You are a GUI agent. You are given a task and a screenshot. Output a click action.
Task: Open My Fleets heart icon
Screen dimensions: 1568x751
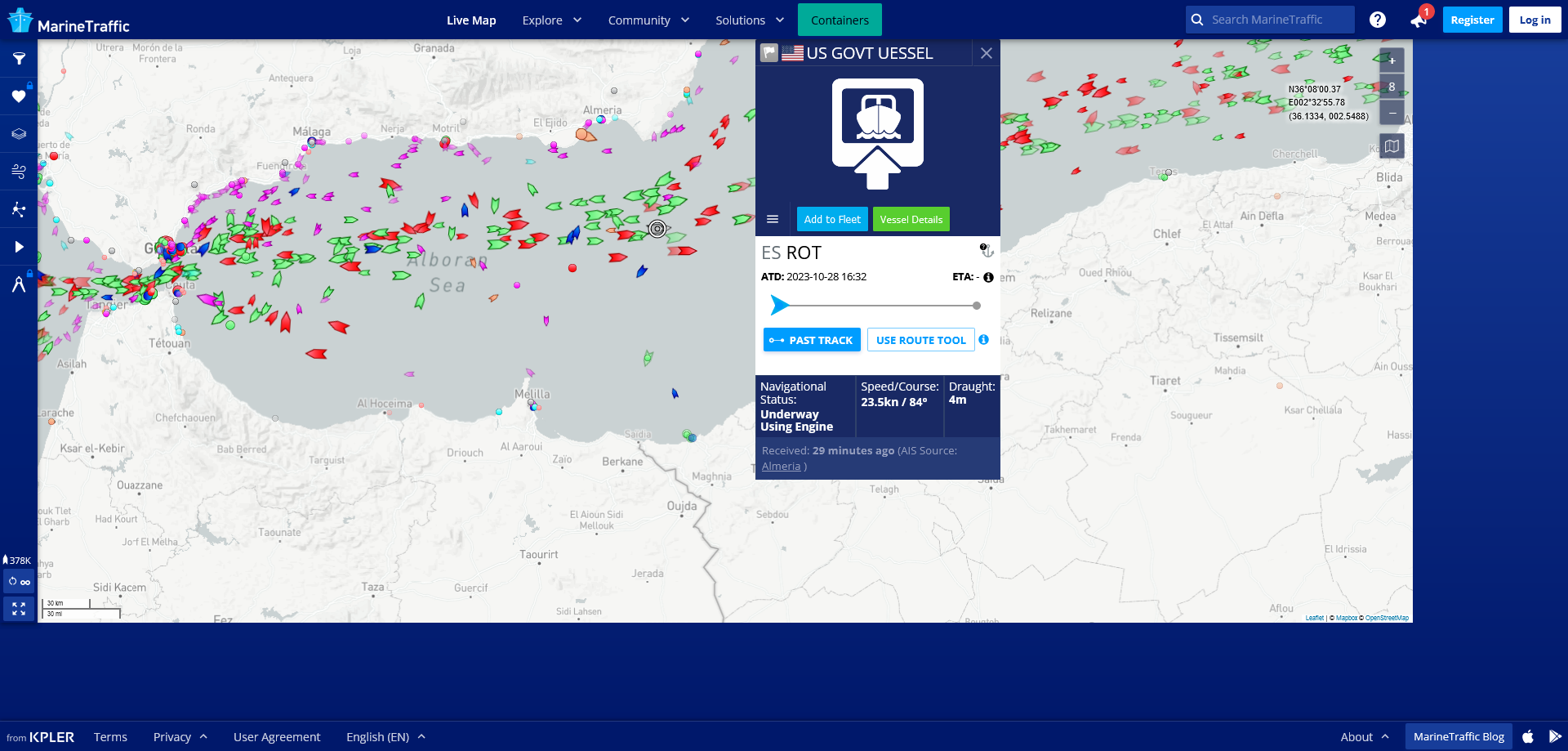(19, 96)
